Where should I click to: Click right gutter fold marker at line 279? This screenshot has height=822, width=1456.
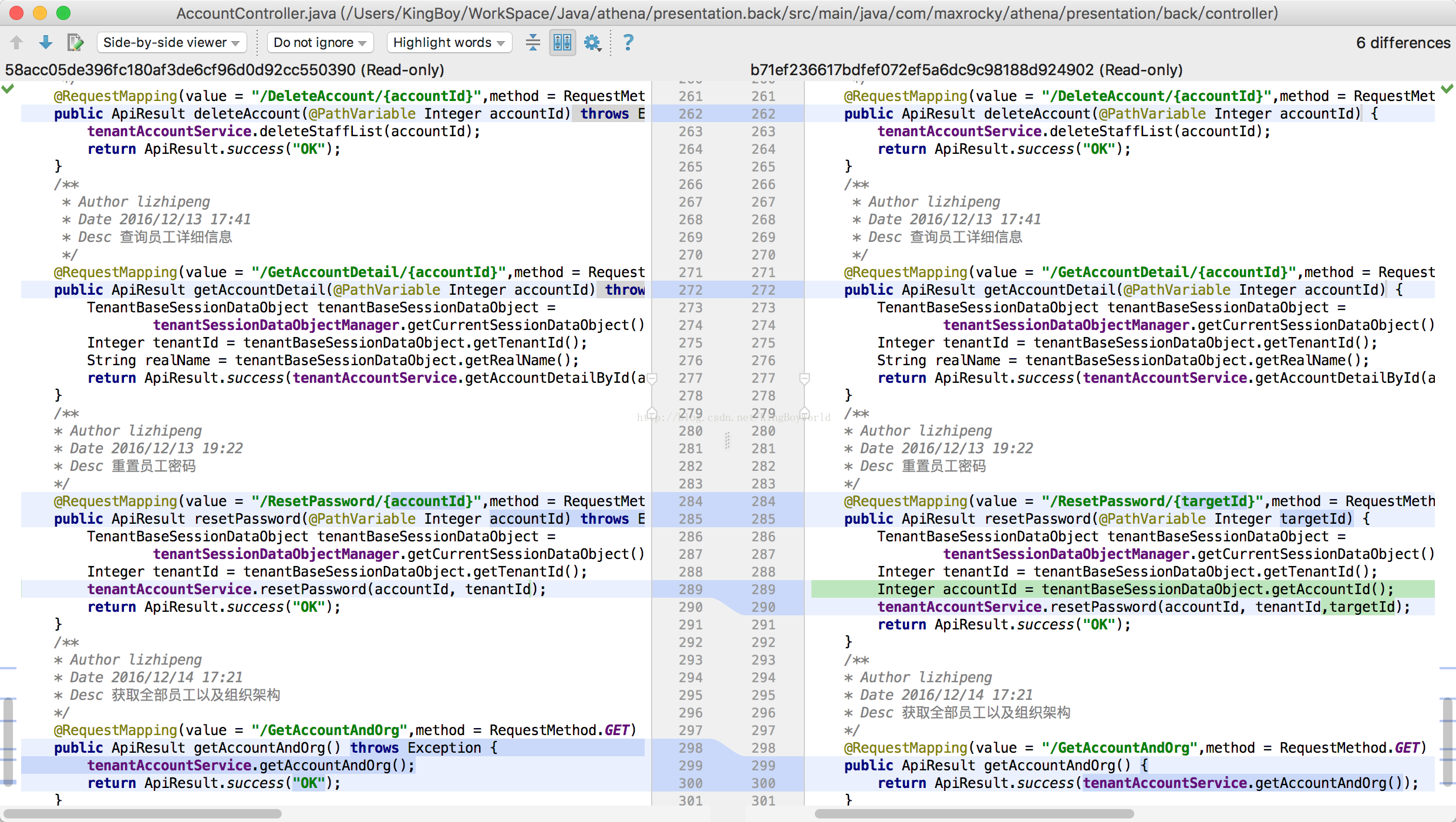click(x=804, y=412)
